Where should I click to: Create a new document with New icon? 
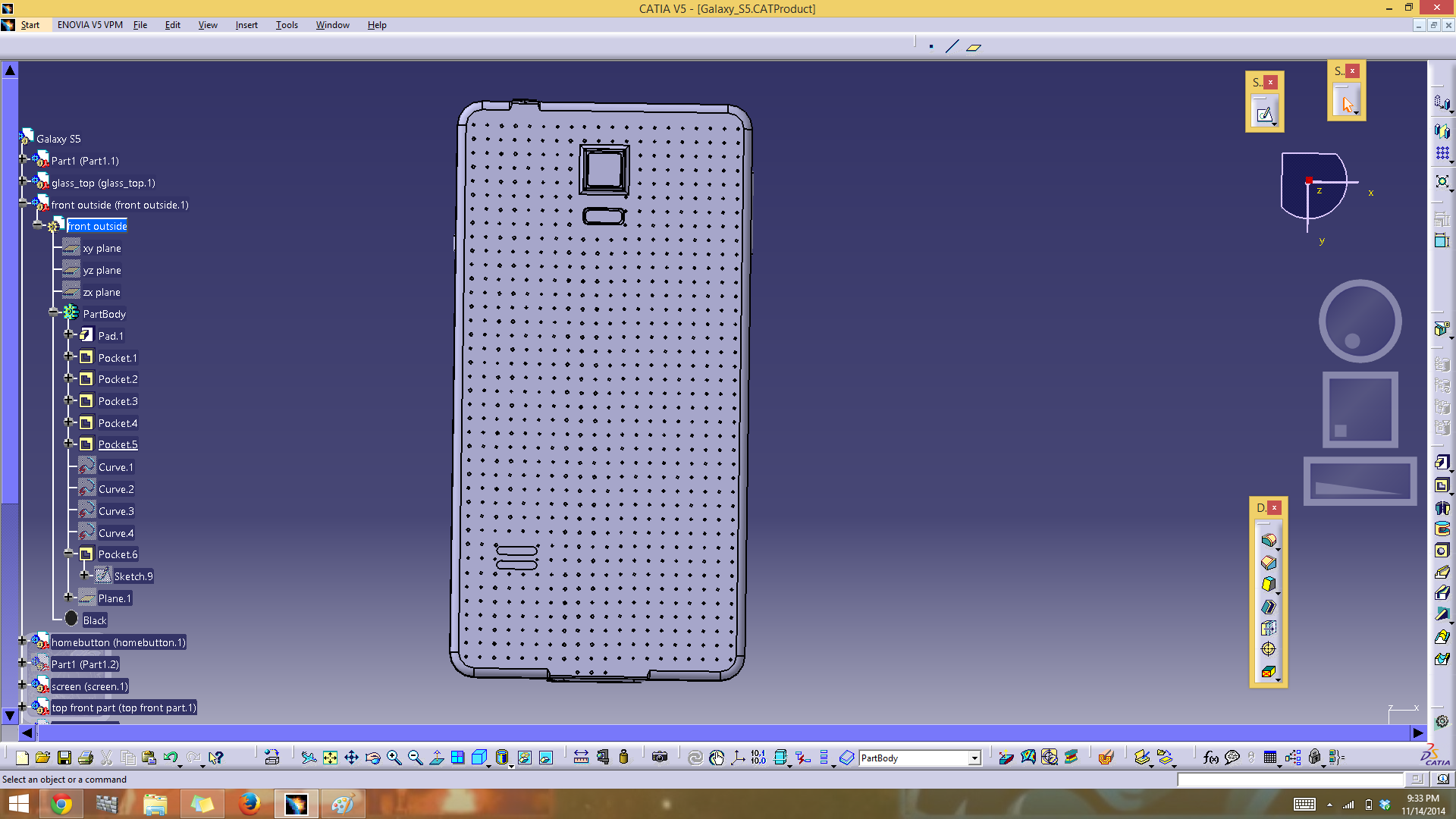22,758
